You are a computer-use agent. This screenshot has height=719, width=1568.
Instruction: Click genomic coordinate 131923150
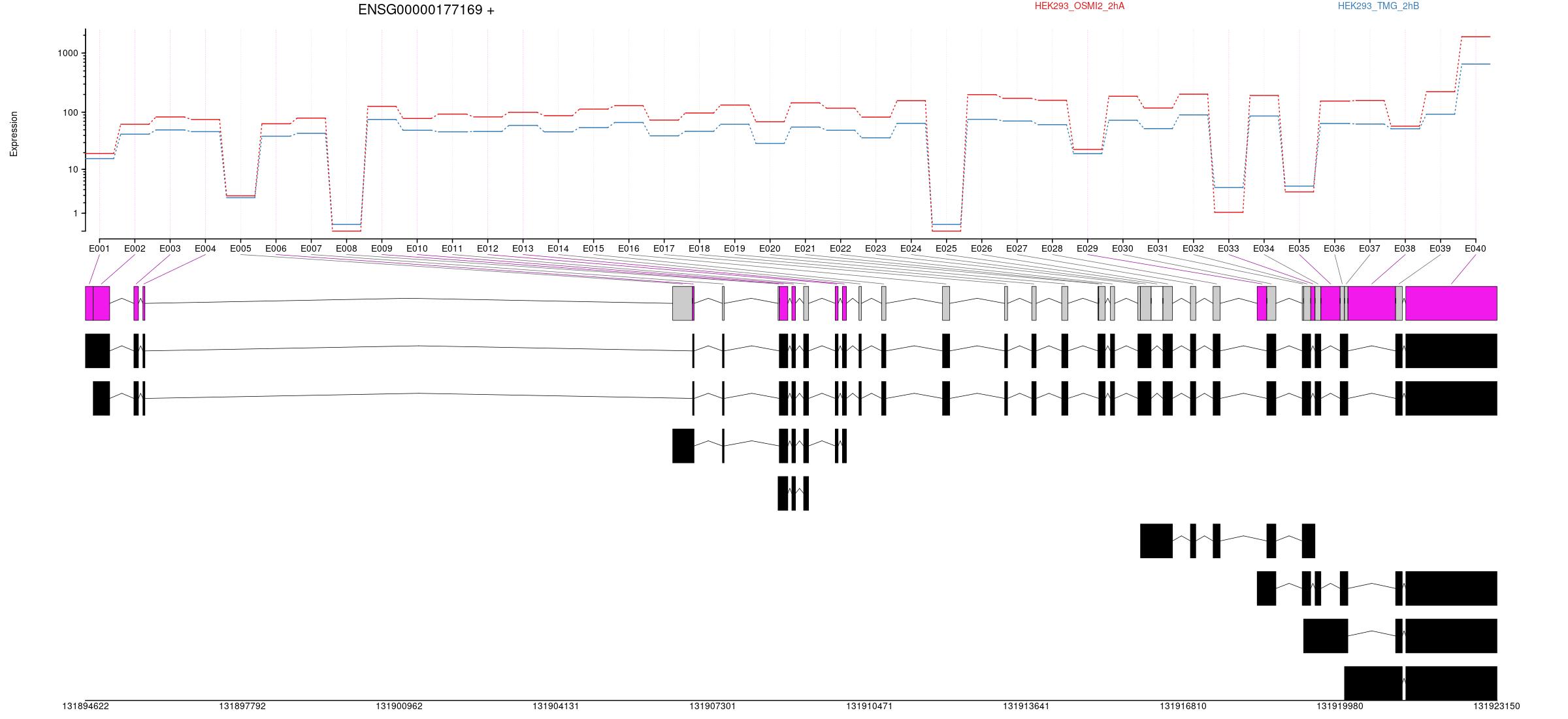point(1497,707)
